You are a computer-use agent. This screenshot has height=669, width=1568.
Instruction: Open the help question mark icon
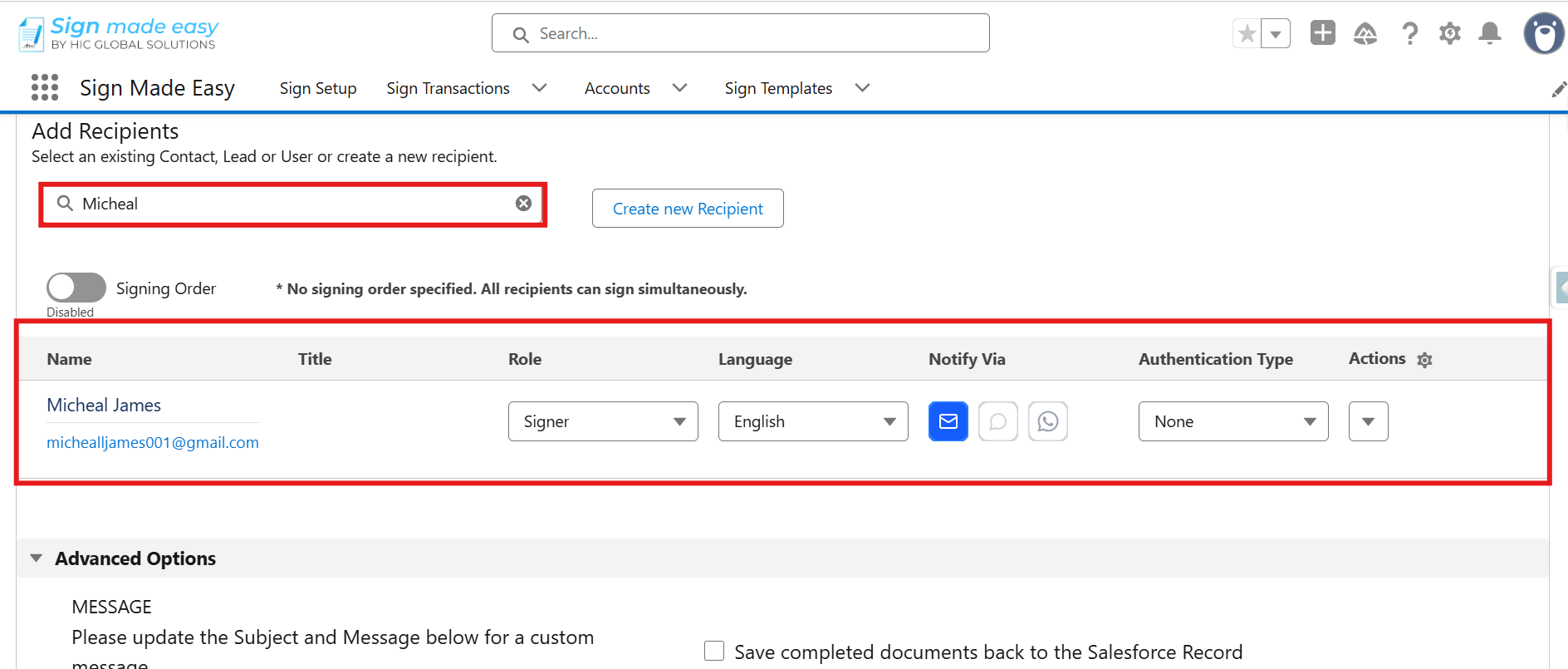tap(1409, 33)
